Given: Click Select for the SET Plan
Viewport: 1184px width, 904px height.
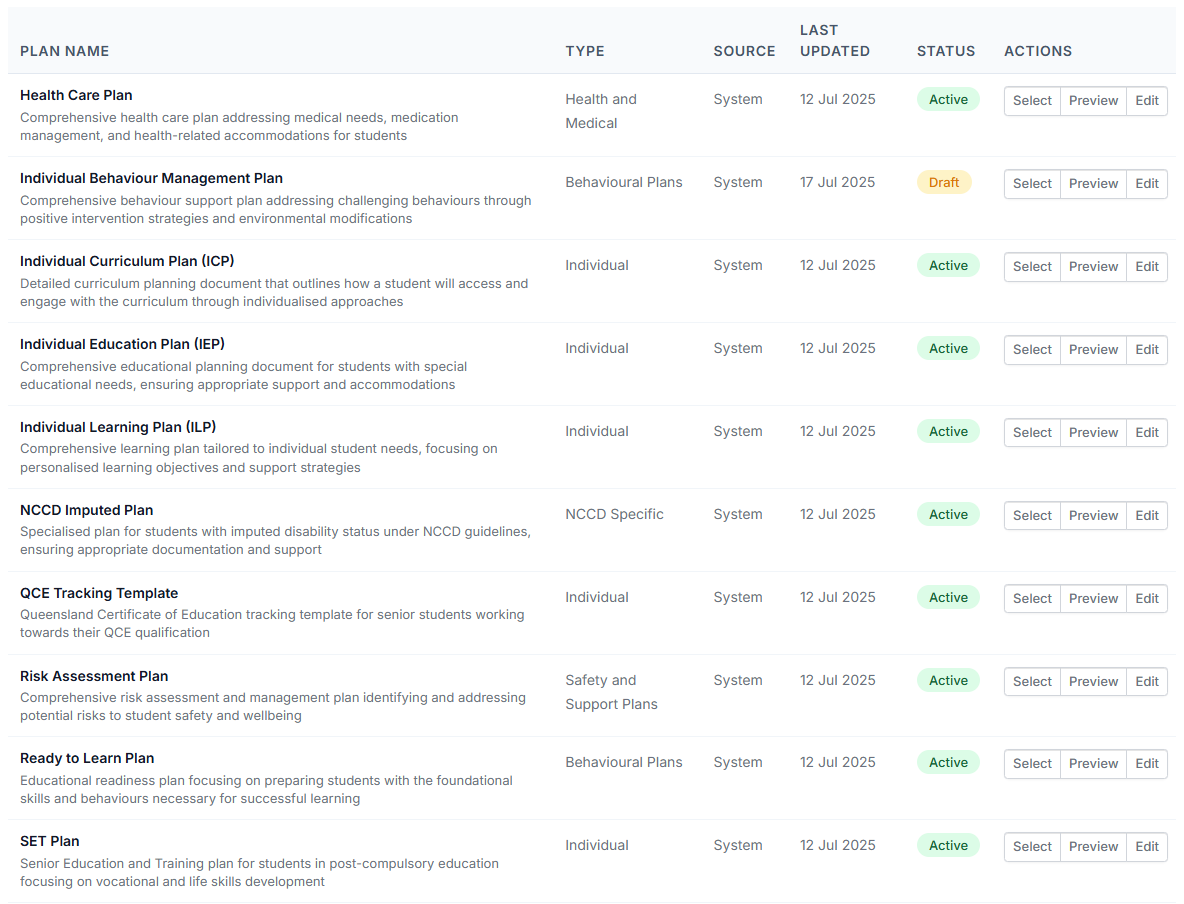Looking at the screenshot, I should coord(1031,846).
